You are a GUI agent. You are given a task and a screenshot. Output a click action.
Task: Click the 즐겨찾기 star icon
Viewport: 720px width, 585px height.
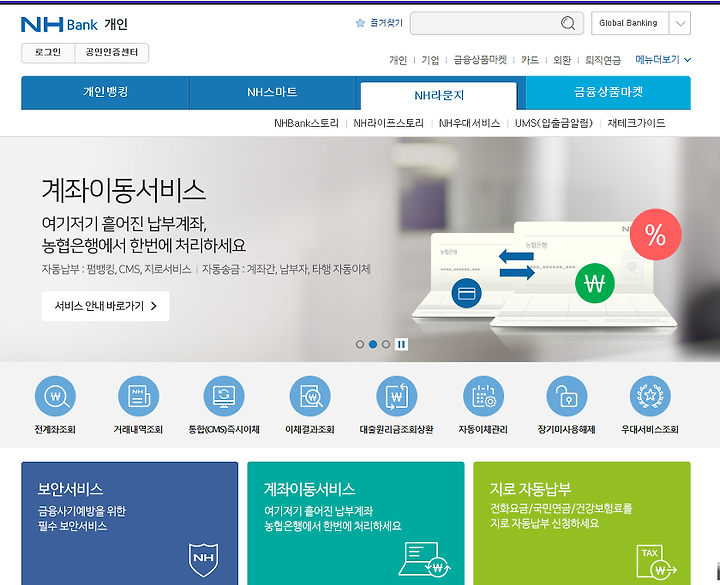tap(360, 23)
